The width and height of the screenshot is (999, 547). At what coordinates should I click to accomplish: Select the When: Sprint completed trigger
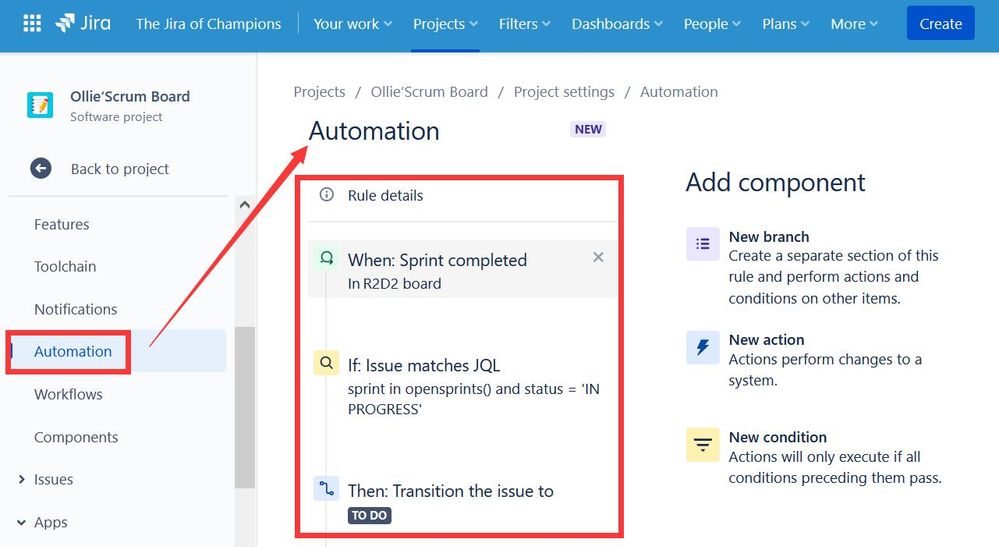(x=462, y=269)
